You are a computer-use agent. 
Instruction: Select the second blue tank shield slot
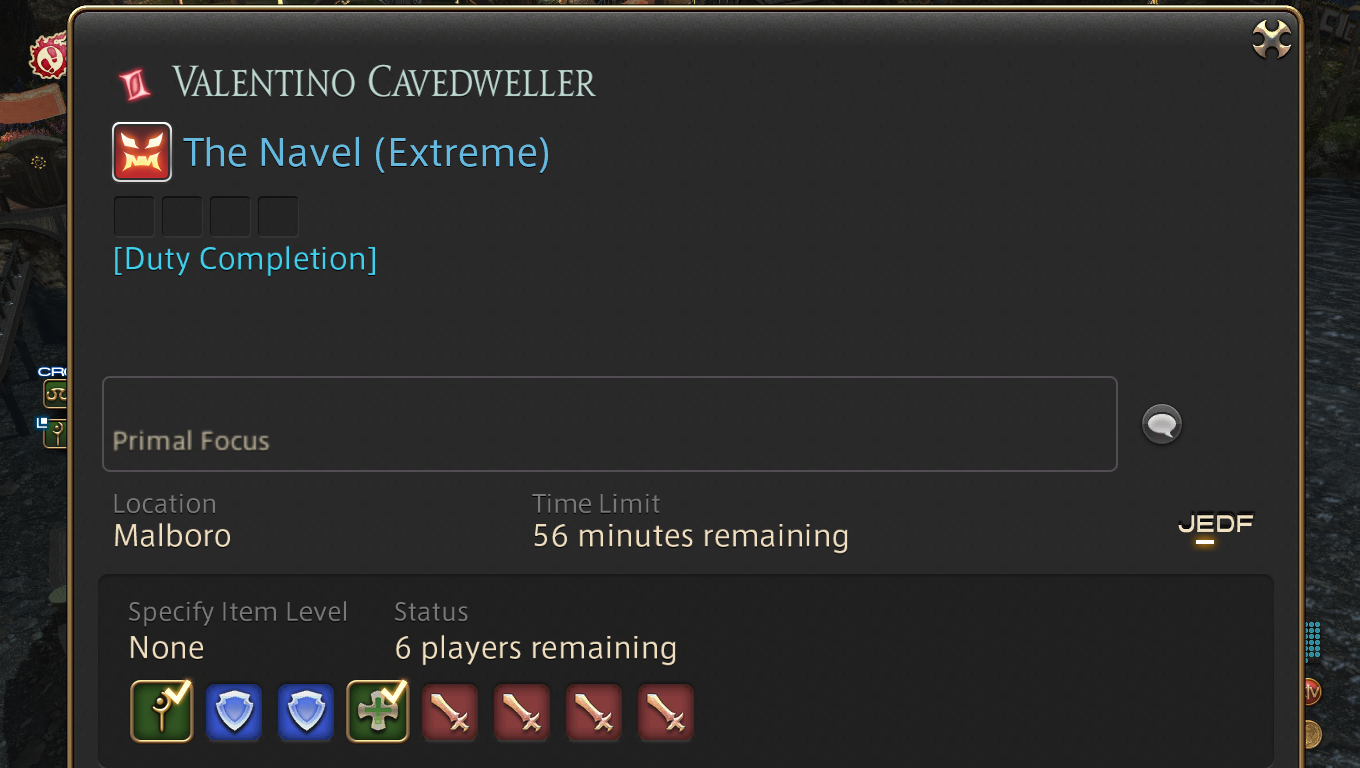pyautogui.click(x=306, y=712)
